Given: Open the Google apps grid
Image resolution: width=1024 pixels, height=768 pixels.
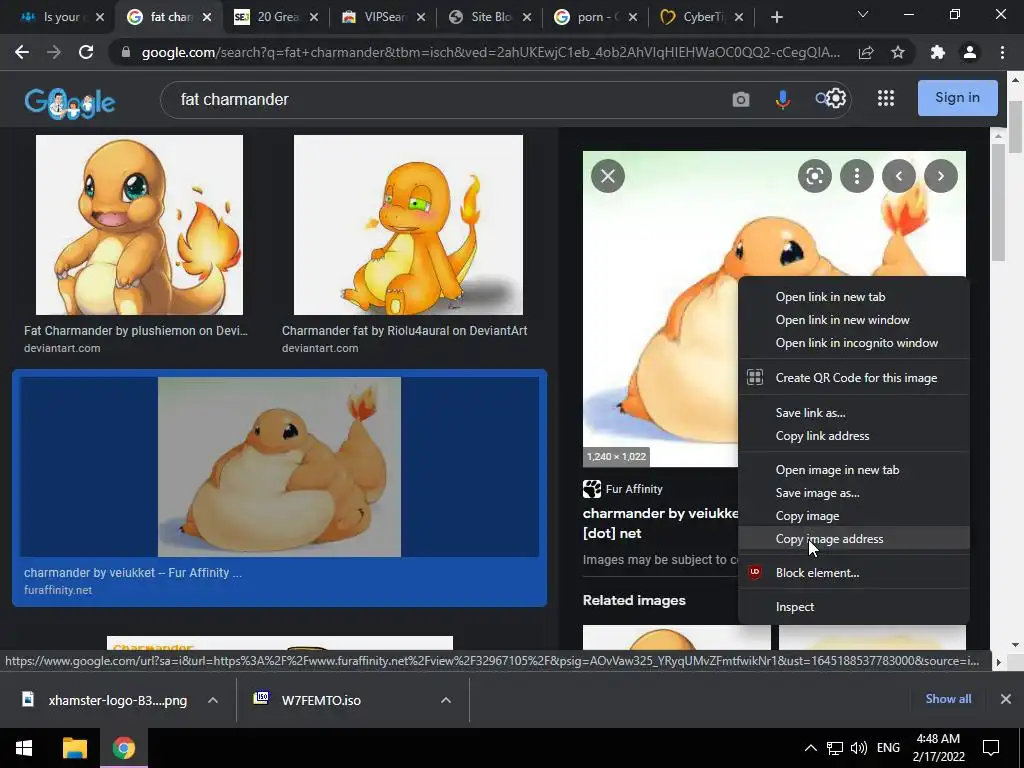Looking at the screenshot, I should (x=886, y=99).
